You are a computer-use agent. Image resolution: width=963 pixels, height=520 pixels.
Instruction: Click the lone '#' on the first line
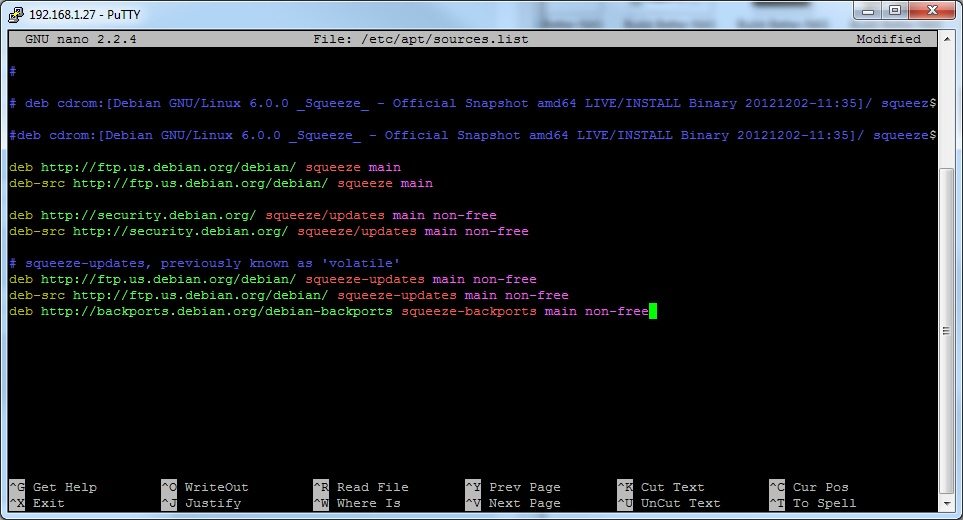(12, 71)
